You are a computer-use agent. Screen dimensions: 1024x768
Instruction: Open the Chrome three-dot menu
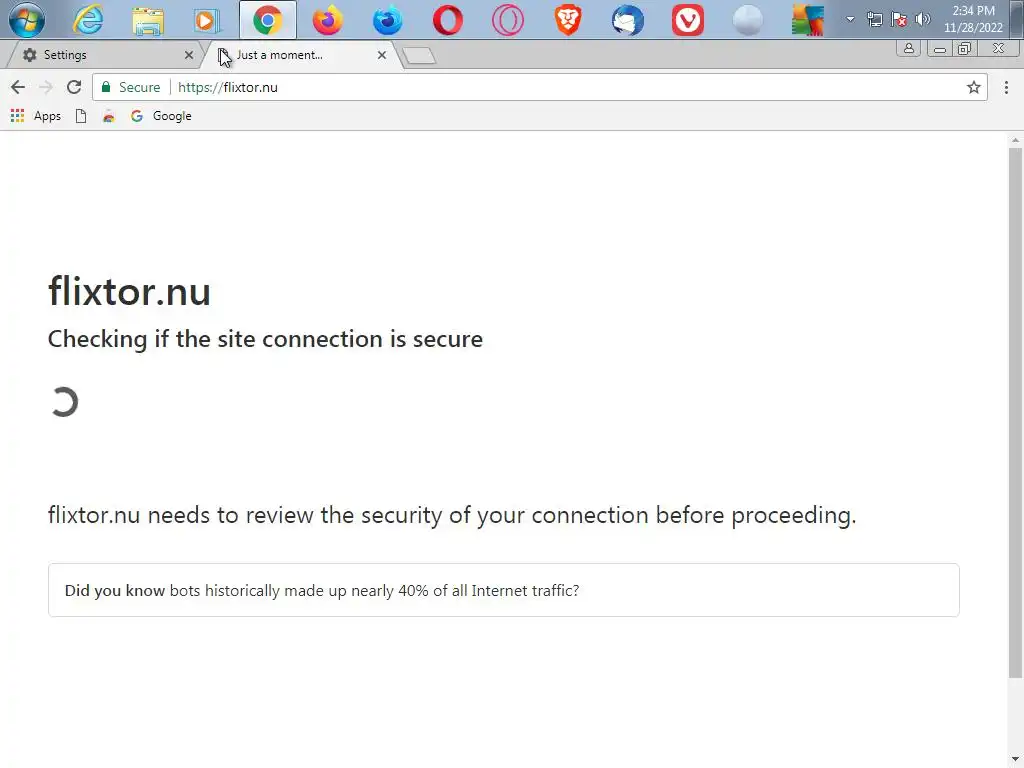[x=1006, y=87]
